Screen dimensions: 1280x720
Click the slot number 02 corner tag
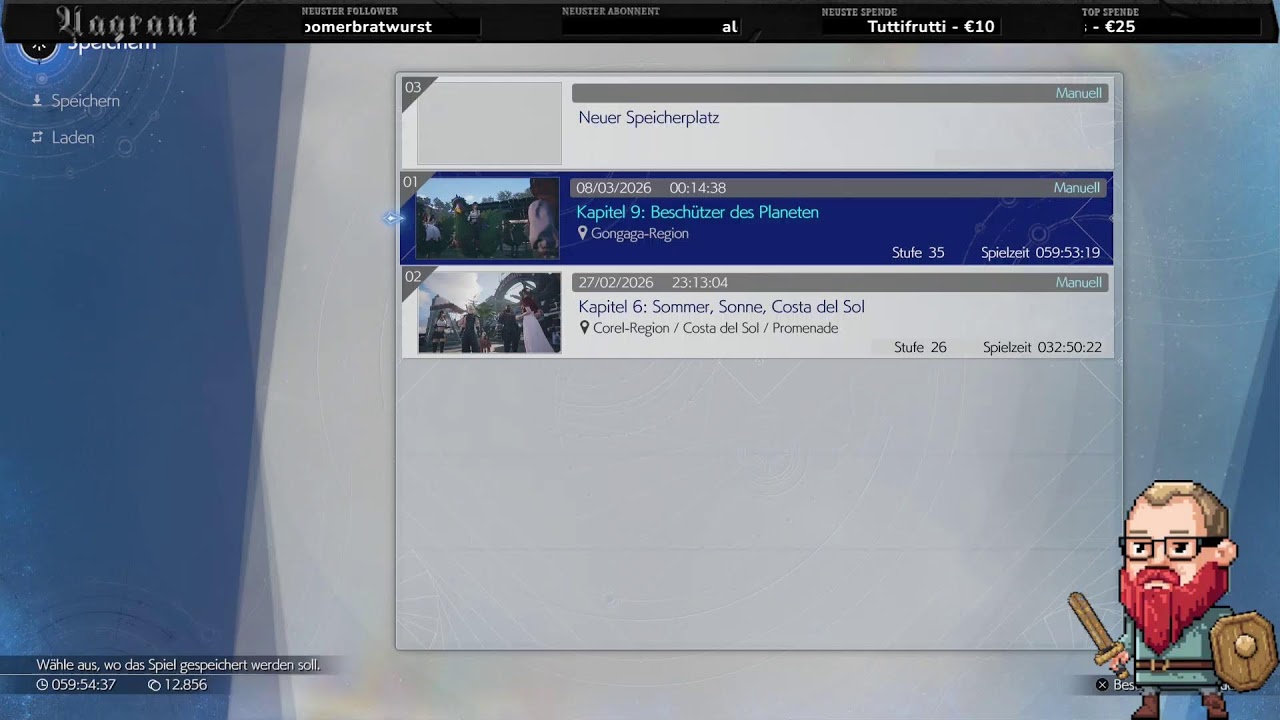pyautogui.click(x=412, y=277)
